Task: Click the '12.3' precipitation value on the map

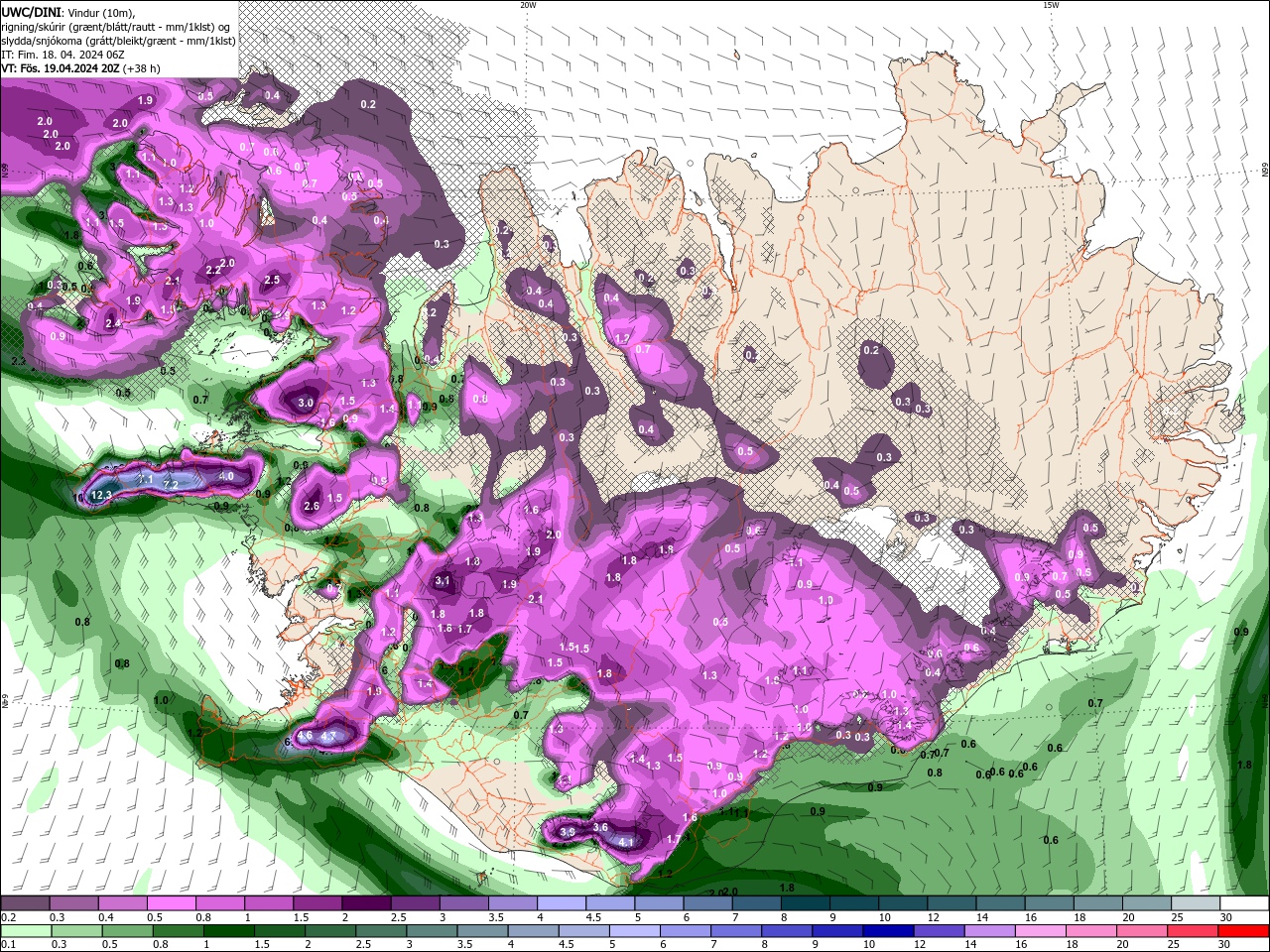Action: pos(100,495)
